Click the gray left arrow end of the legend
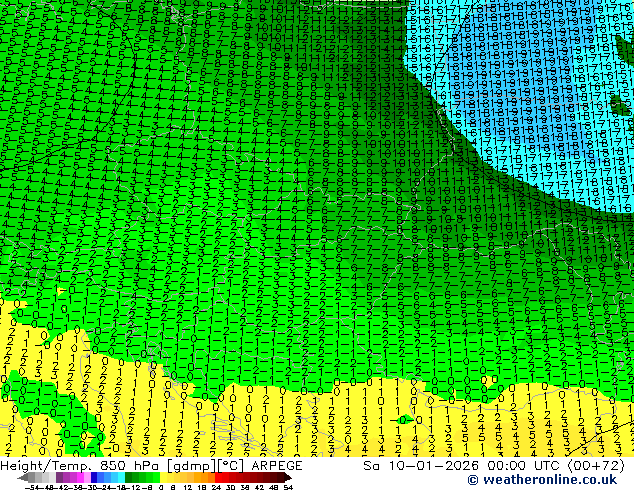Image resolution: width=634 pixels, height=490 pixels. click(x=23, y=477)
